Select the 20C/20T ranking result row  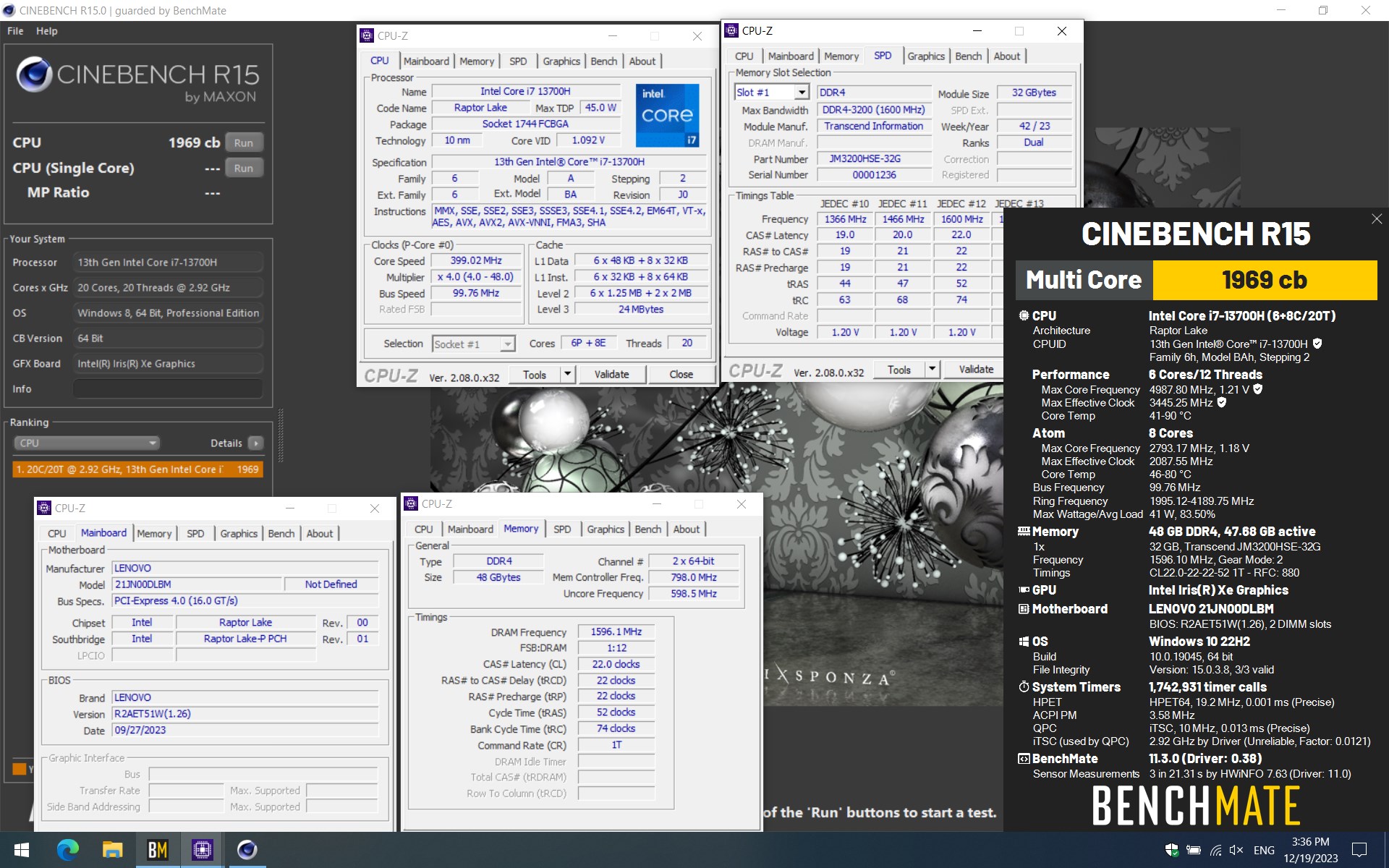[x=137, y=469]
